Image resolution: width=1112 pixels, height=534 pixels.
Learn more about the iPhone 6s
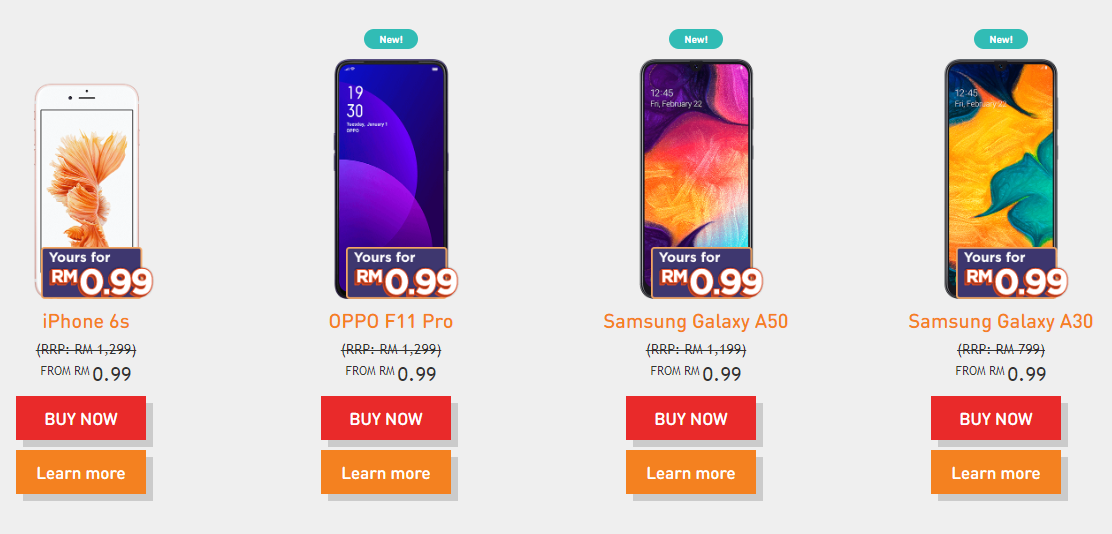[81, 472]
